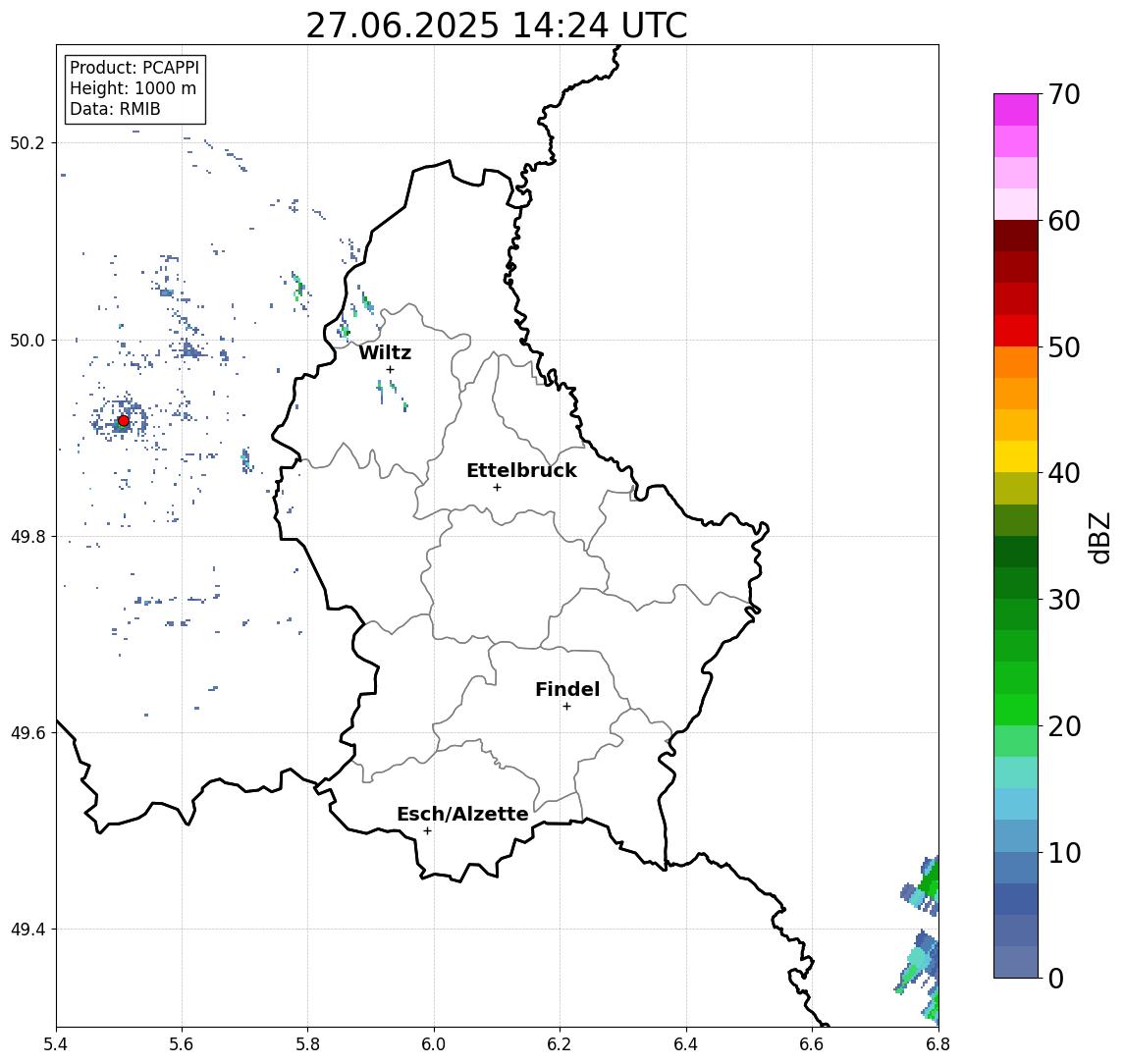Click the latitude tick label 49.4

click(x=27, y=930)
